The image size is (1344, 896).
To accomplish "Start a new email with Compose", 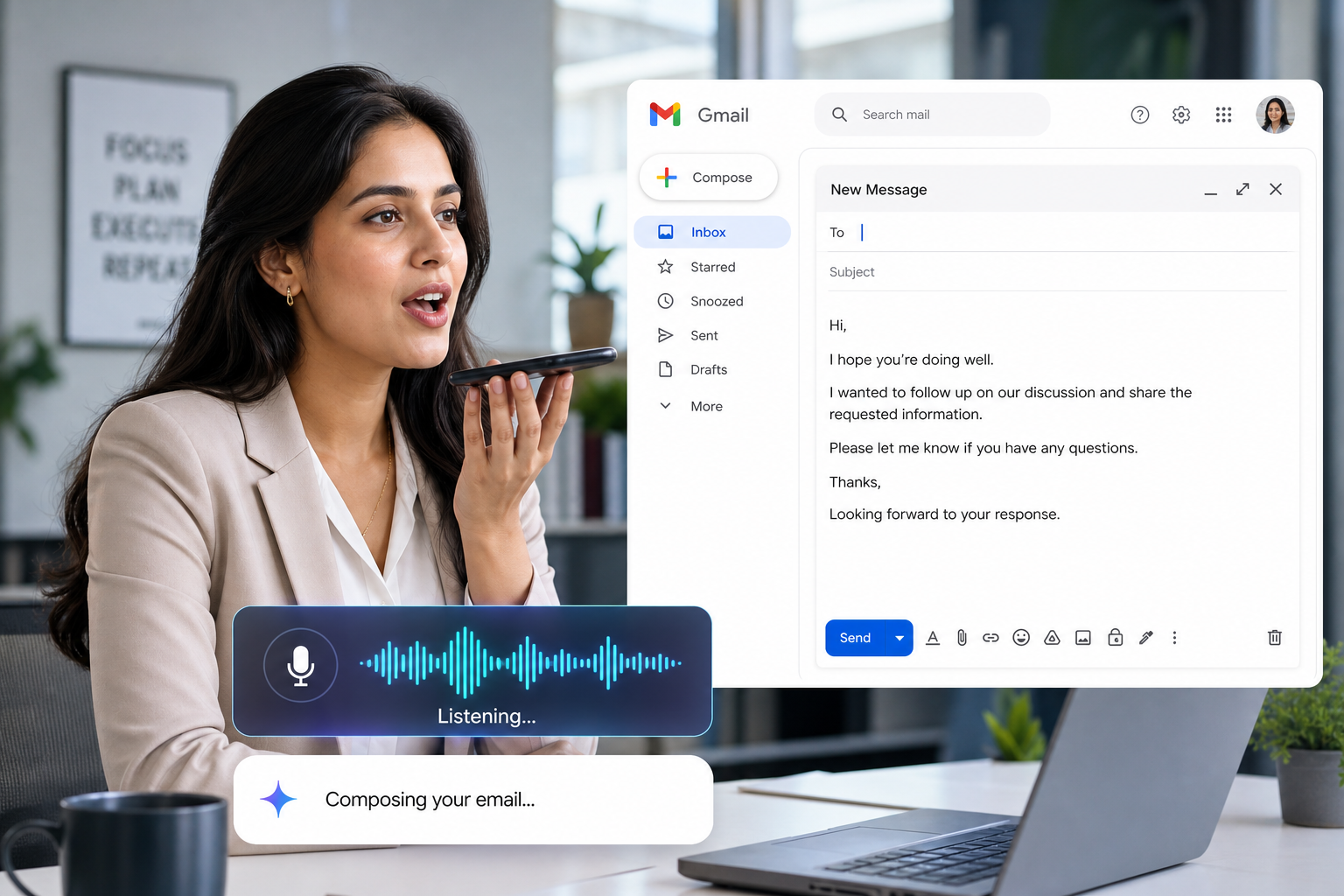I will click(709, 178).
